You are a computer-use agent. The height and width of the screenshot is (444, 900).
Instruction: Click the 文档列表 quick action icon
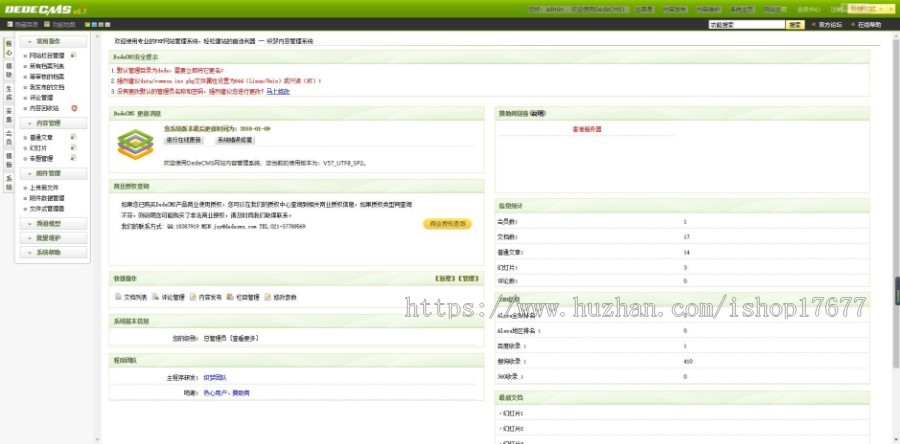tap(119, 297)
